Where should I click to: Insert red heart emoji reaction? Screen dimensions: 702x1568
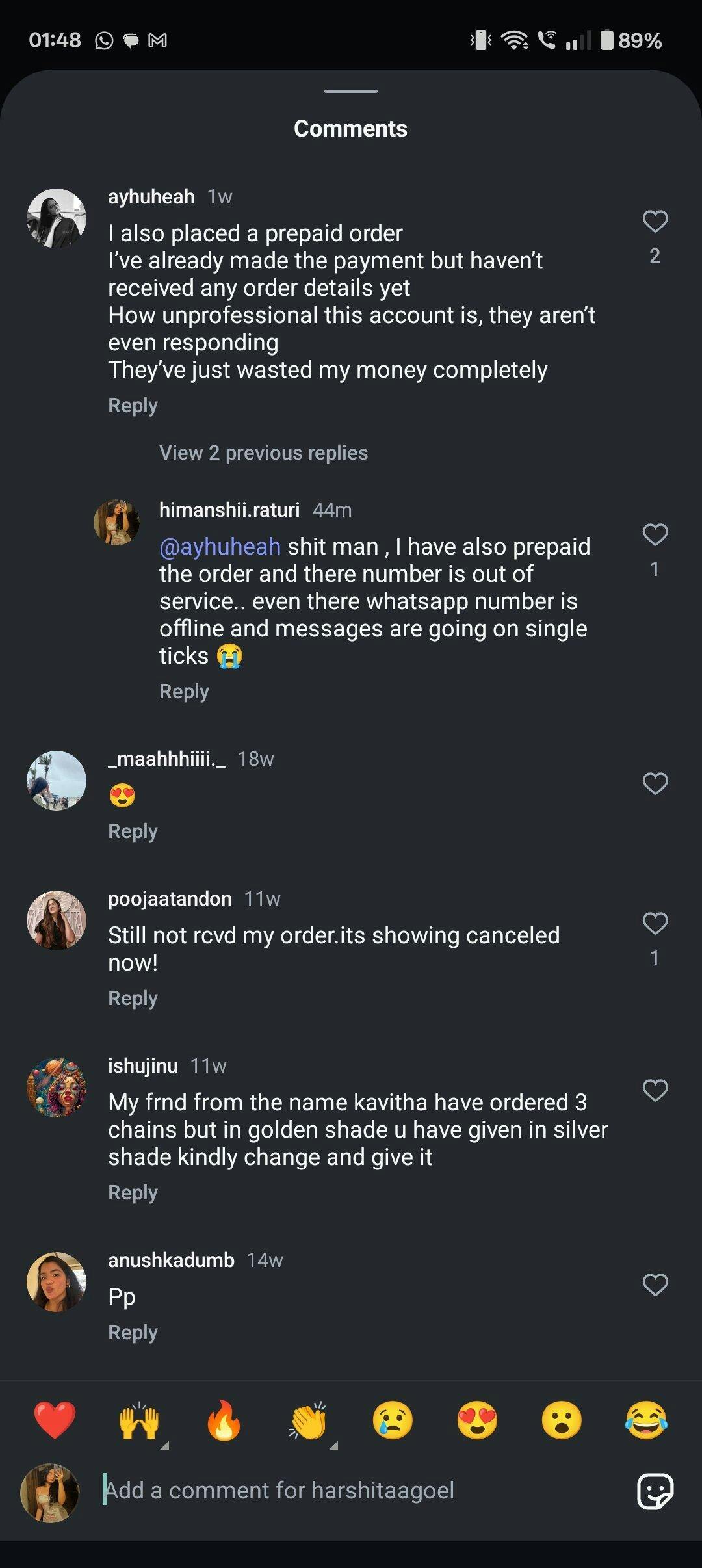(x=55, y=1420)
